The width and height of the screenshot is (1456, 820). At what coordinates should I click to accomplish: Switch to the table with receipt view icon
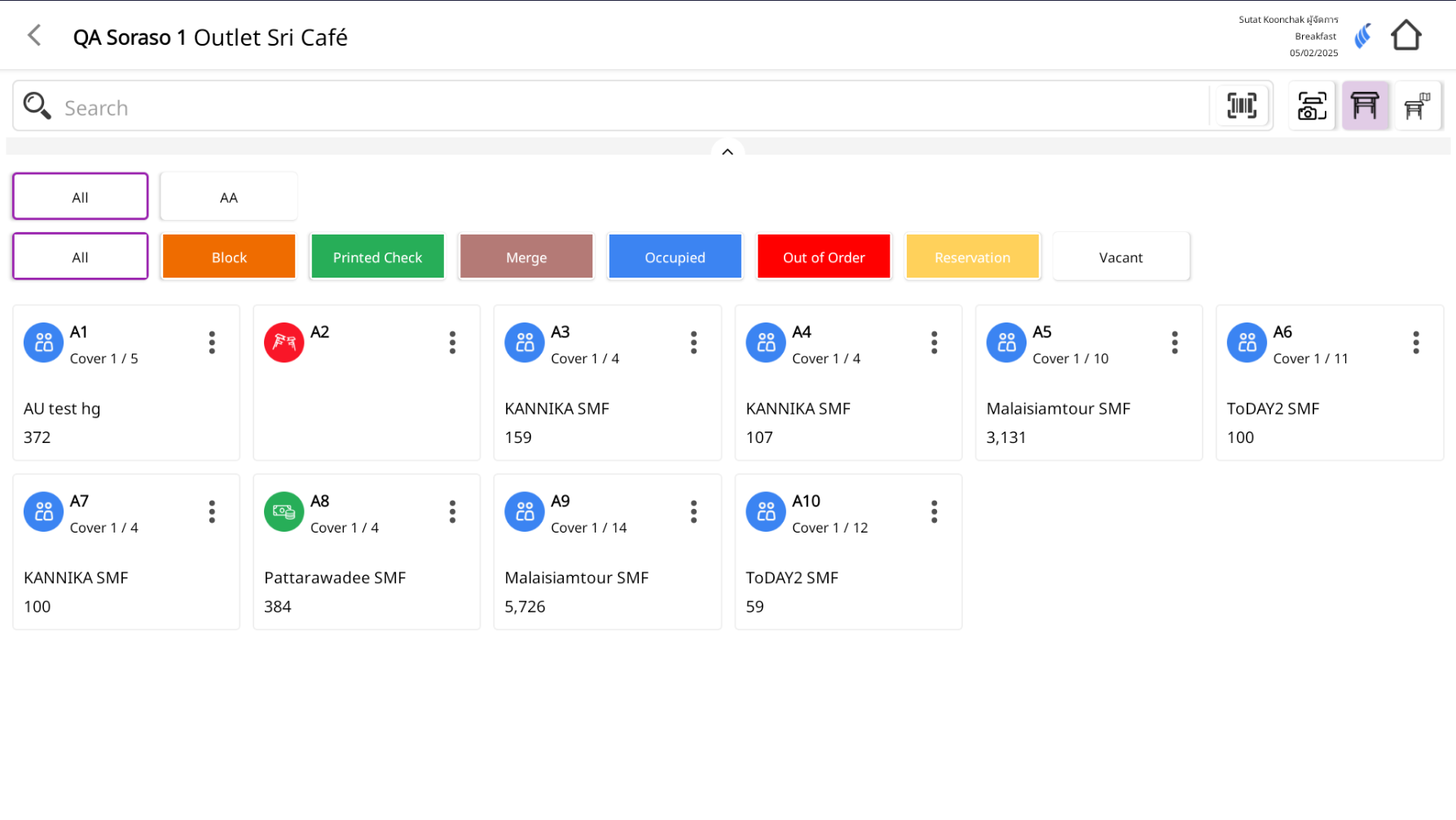pyautogui.click(x=1417, y=106)
